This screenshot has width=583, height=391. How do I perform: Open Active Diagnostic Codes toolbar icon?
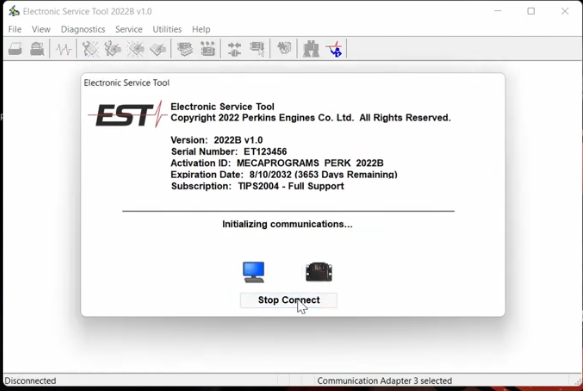tap(90, 49)
